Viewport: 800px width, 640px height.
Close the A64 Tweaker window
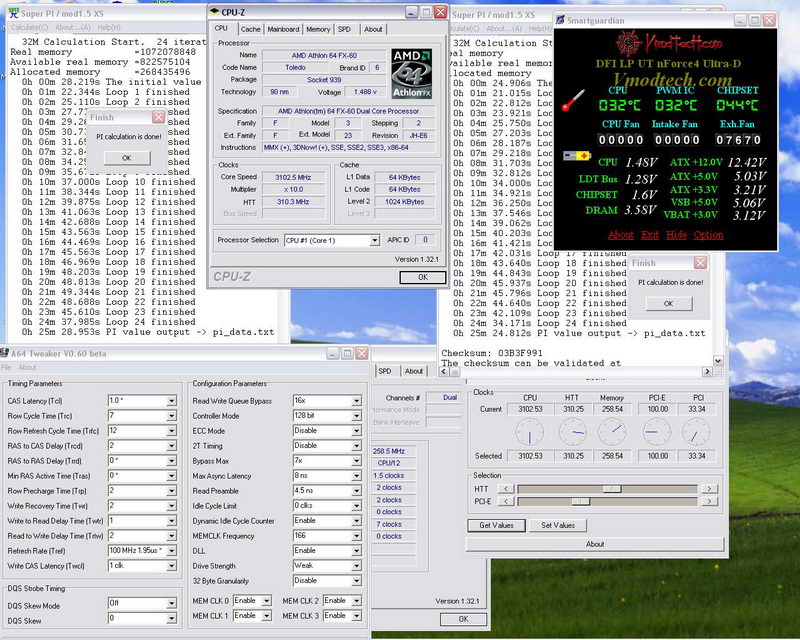pyautogui.click(x=362, y=353)
